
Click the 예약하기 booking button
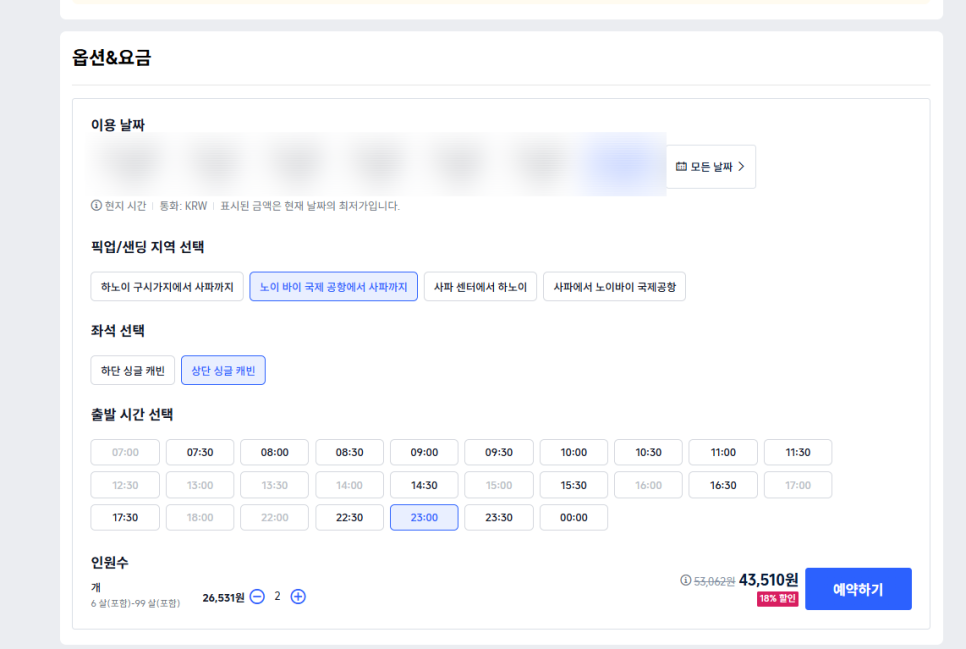click(858, 589)
